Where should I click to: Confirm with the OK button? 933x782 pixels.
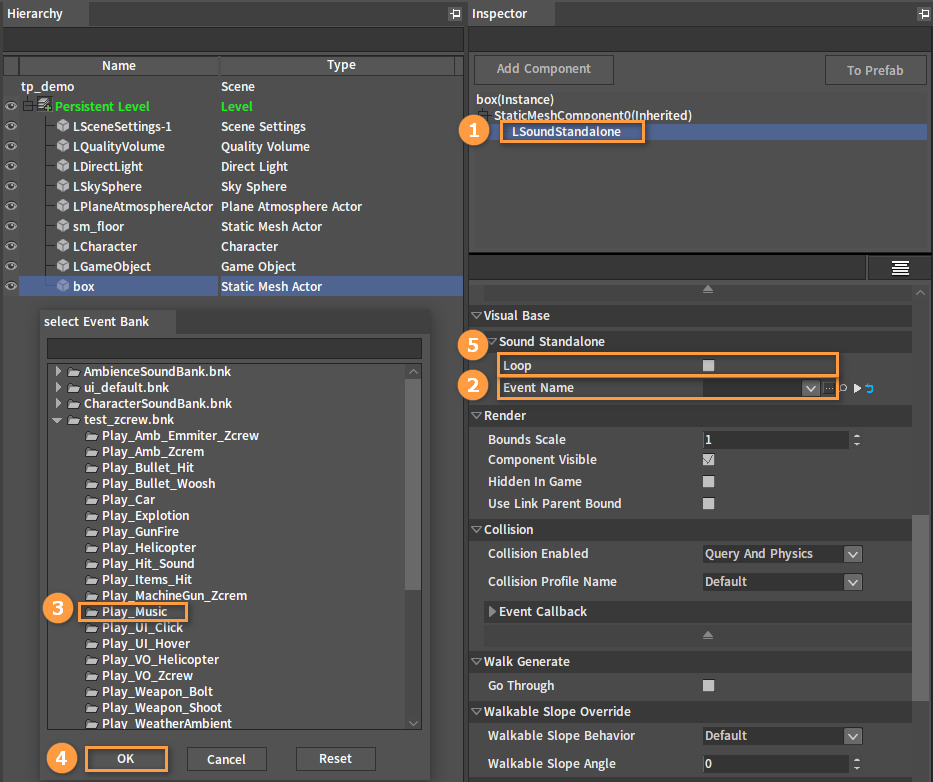pyautogui.click(x=126, y=759)
